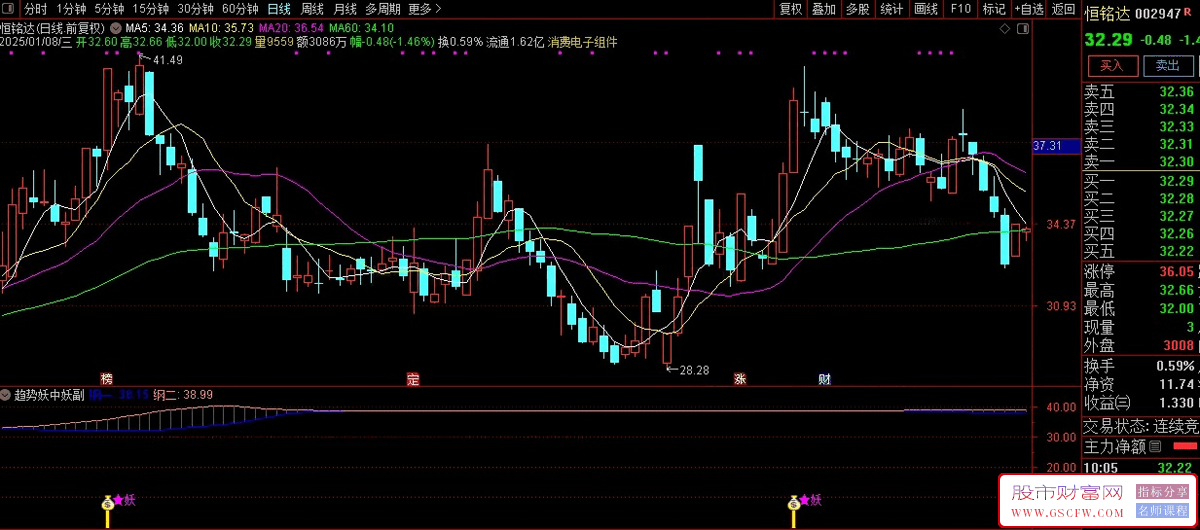Click the MA5: 34.36 label
This screenshot has width=1200, height=530.
[x=154, y=28]
